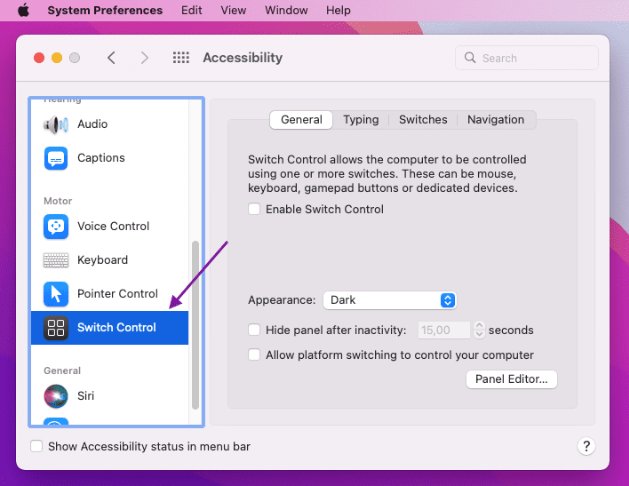This screenshot has width=629, height=486.
Task: Open Keyboard label in sidebar
Action: click(x=102, y=260)
